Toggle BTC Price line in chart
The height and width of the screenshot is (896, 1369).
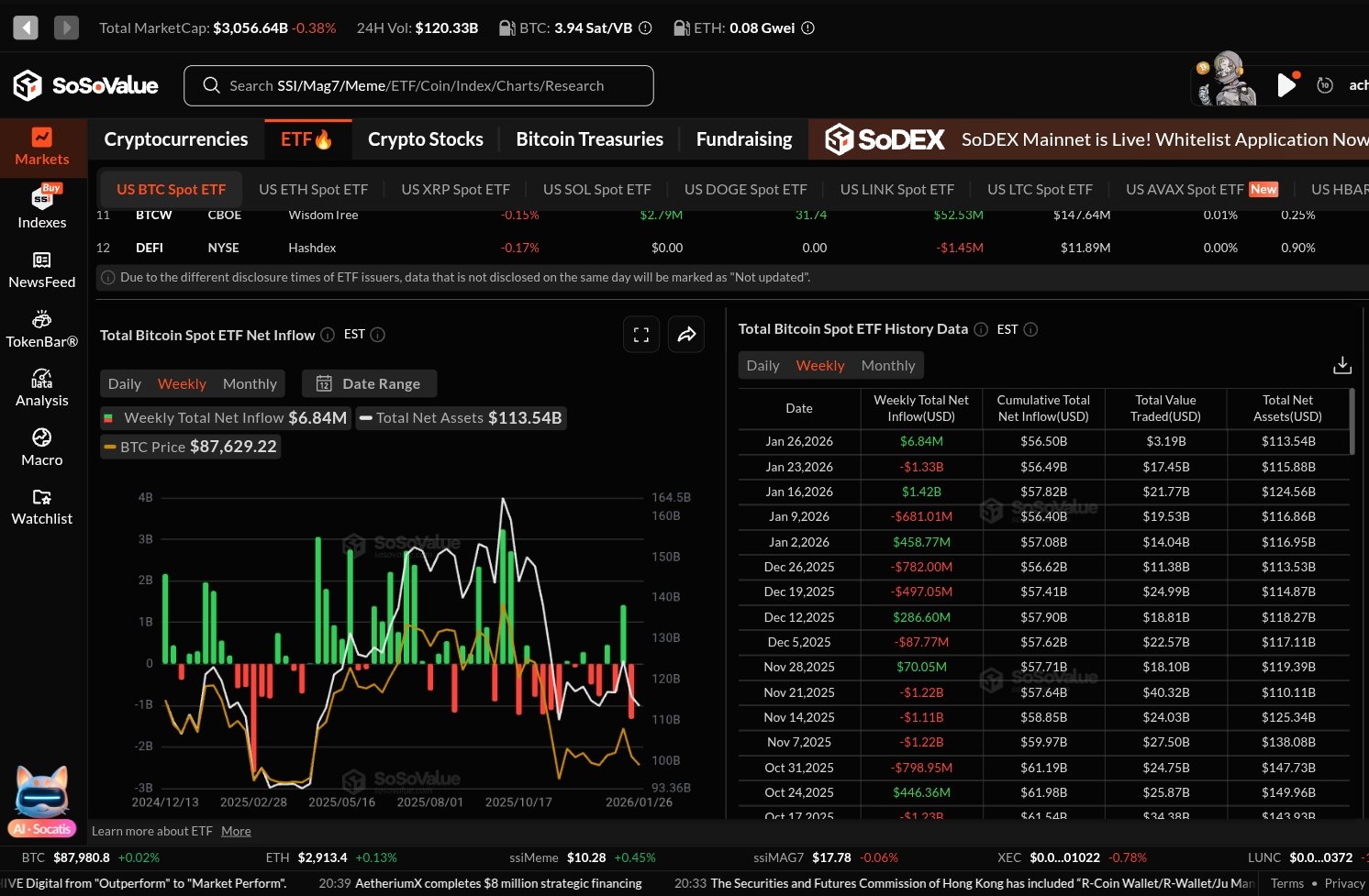coord(190,447)
